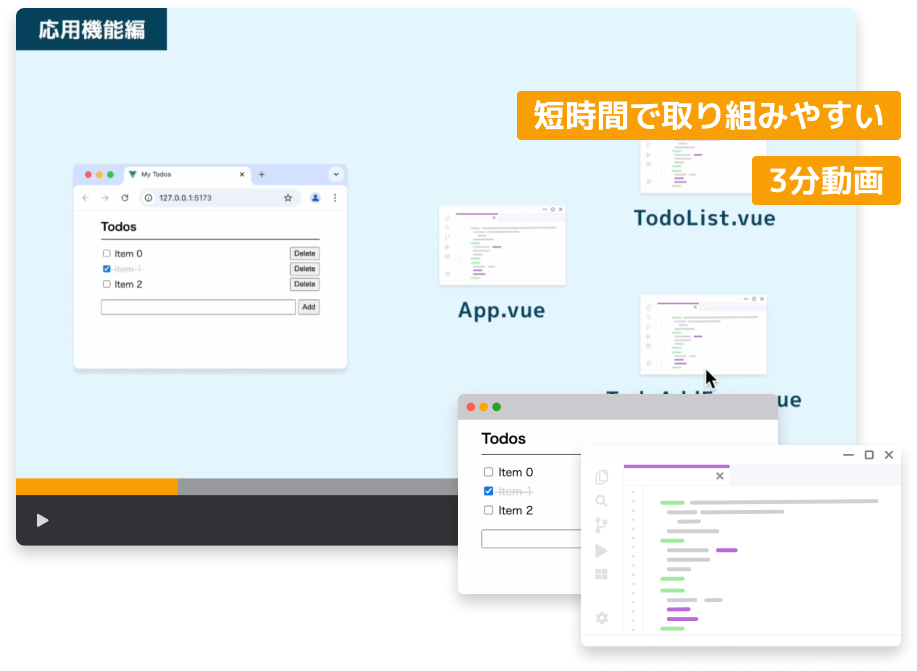Viewport: 917px width, 671px height.
Task: Click the Vue logo favicon on the tab
Action: [x=133, y=174]
